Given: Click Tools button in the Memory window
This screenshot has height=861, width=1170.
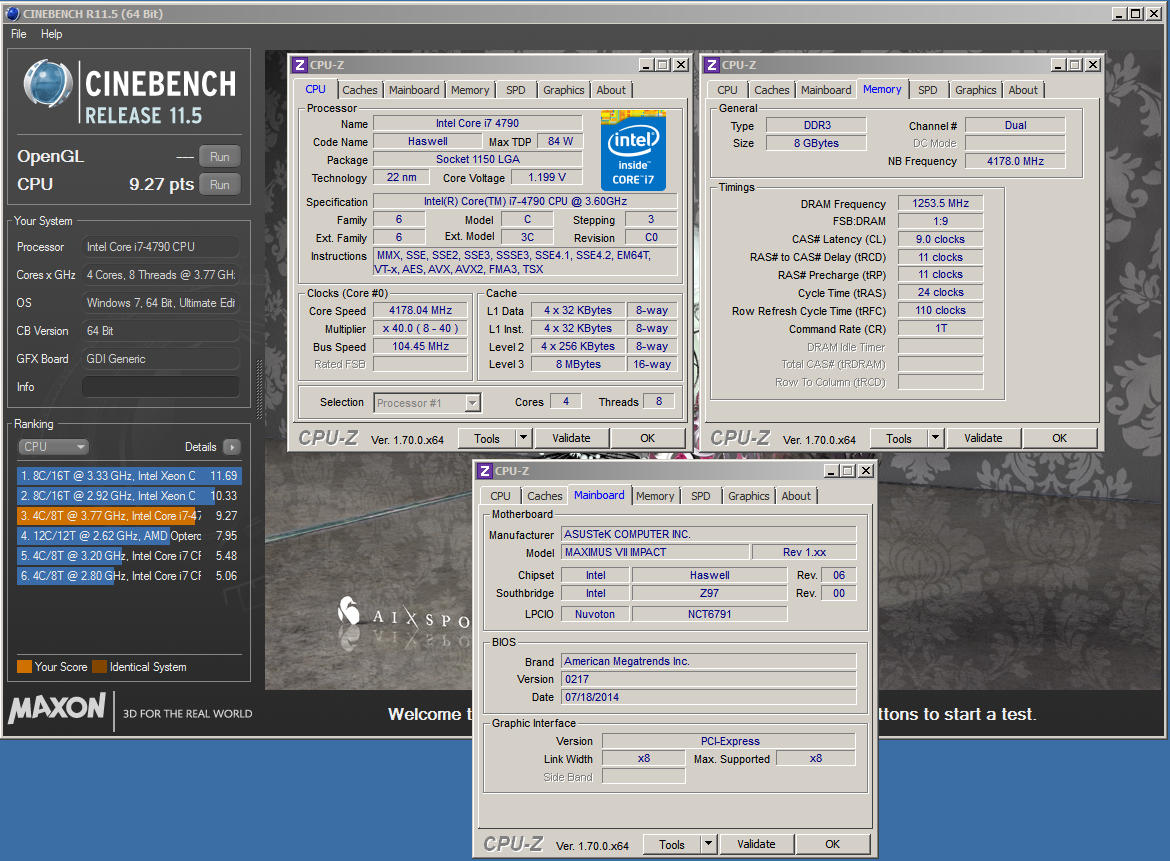Looking at the screenshot, I should [898, 438].
